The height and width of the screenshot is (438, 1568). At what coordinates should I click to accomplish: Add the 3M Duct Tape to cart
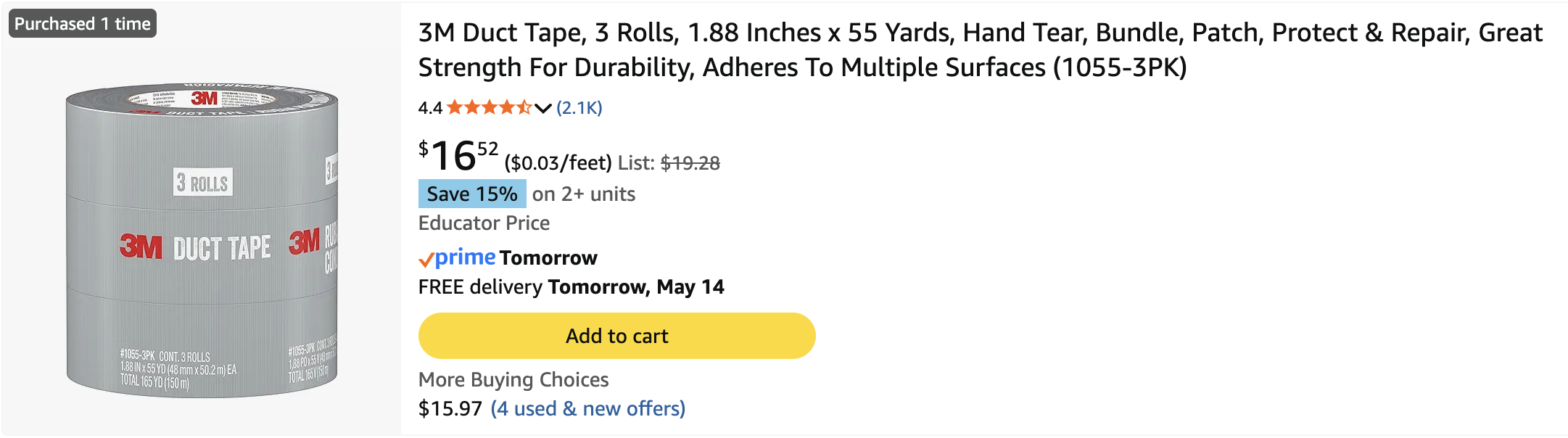616,336
